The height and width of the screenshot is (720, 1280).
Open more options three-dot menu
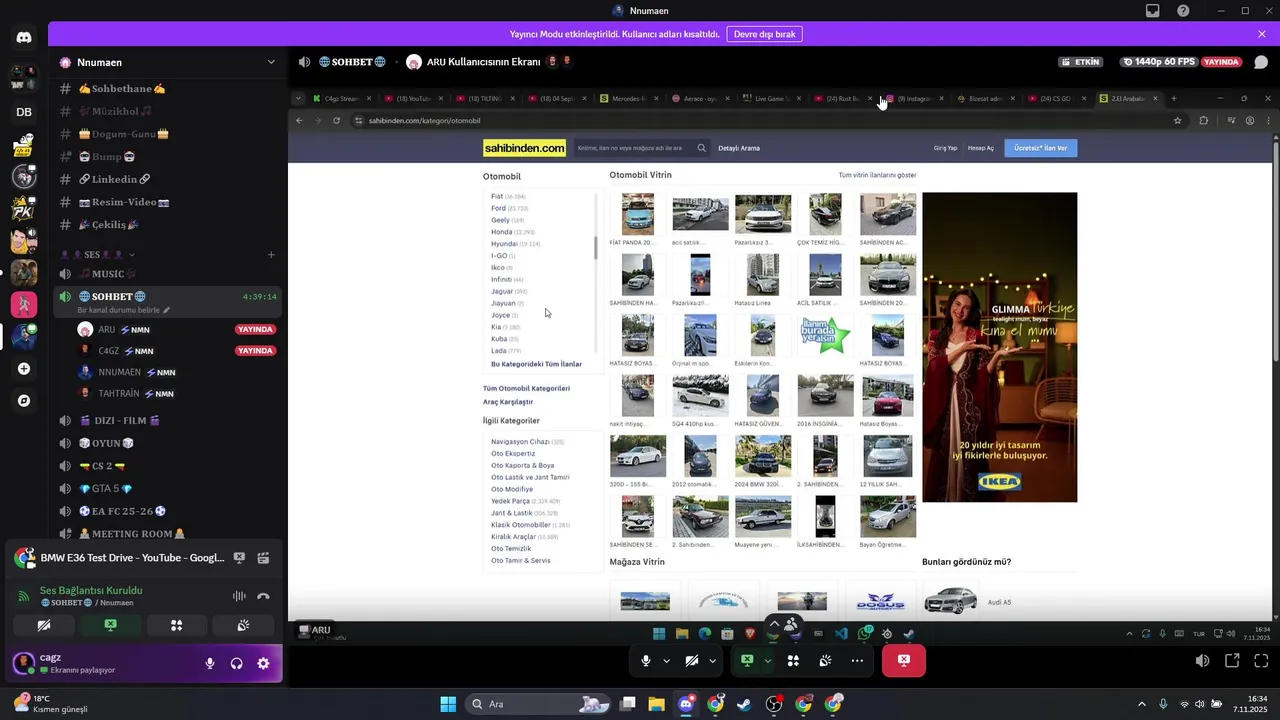pos(857,661)
